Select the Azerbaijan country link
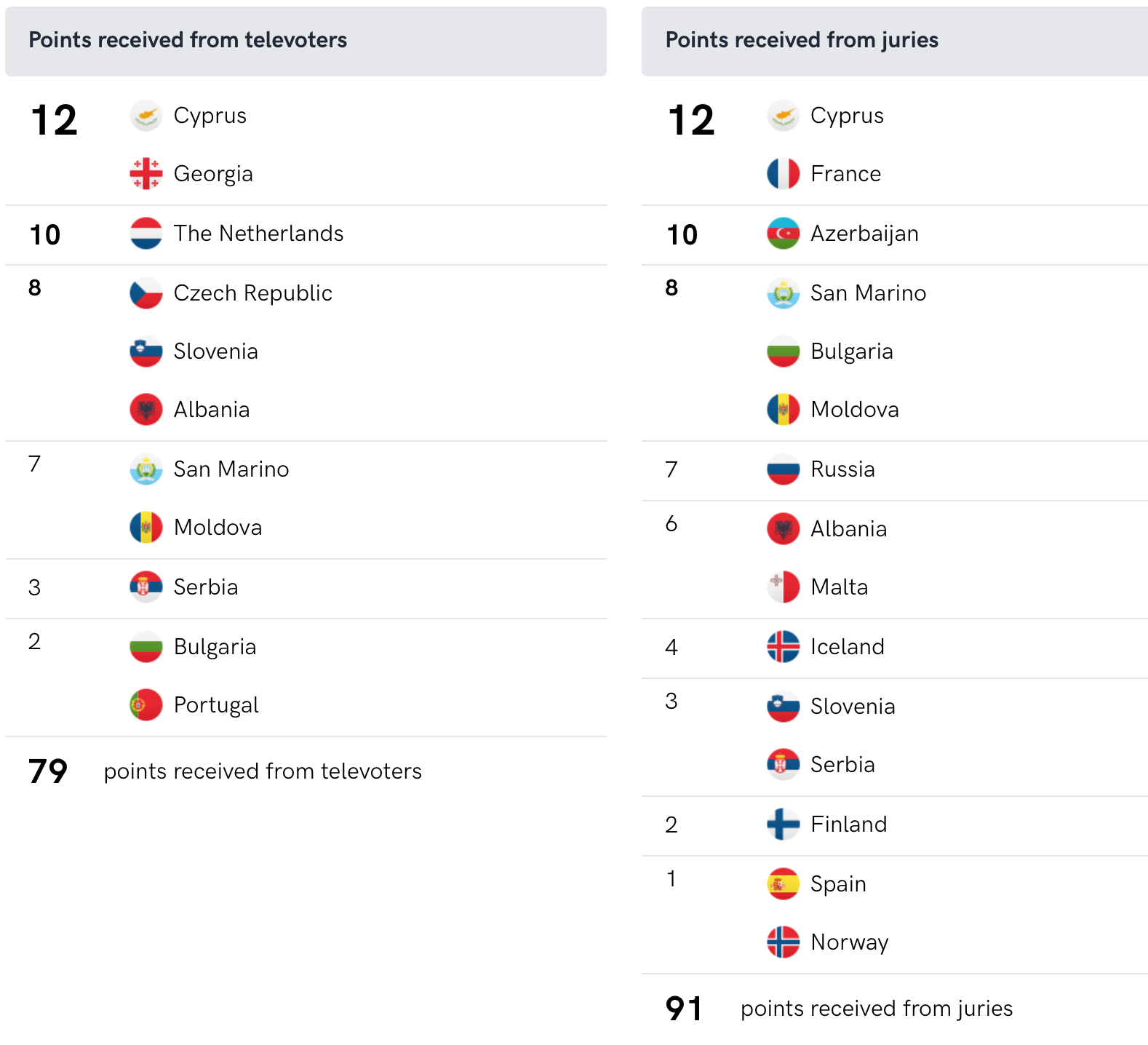 [x=864, y=234]
